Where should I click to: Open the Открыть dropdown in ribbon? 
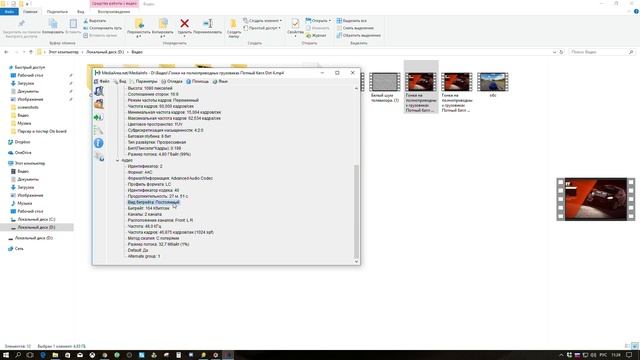coord(319,21)
